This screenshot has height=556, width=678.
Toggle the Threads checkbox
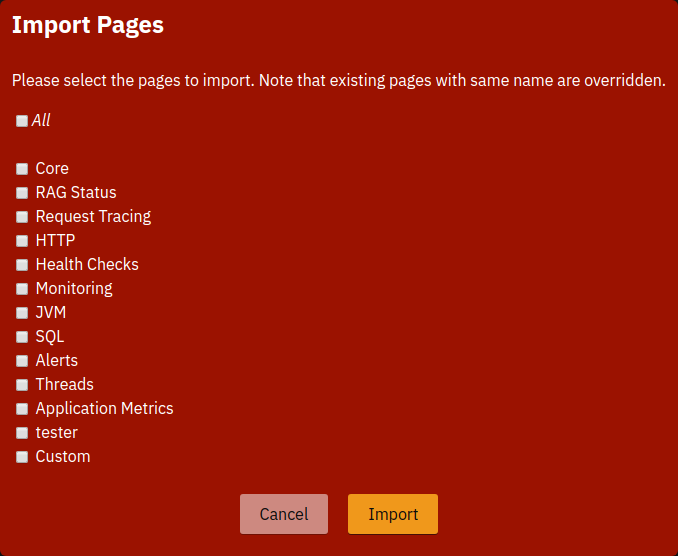pyautogui.click(x=22, y=385)
